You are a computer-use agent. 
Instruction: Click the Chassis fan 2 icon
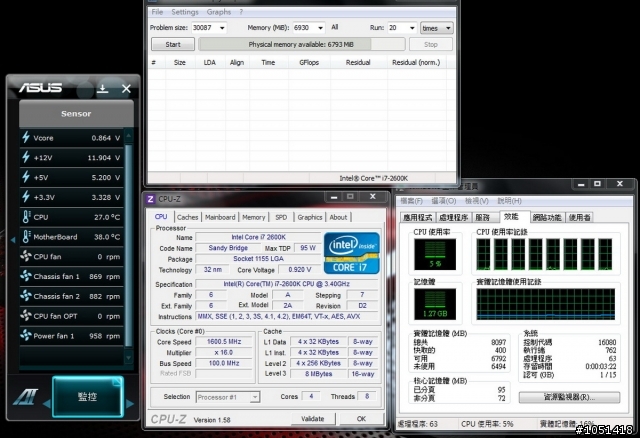coord(26,296)
